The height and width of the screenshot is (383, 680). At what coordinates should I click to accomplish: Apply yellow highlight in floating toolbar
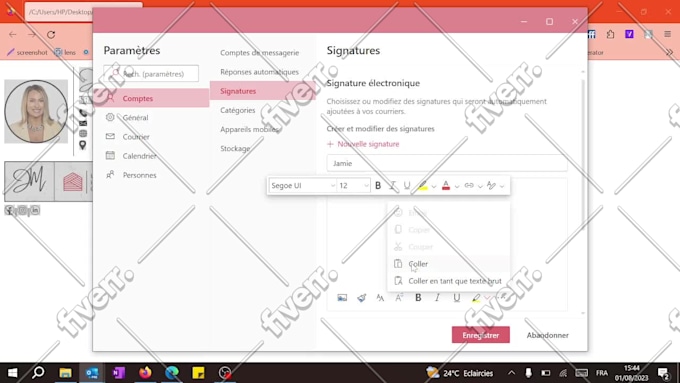point(423,186)
